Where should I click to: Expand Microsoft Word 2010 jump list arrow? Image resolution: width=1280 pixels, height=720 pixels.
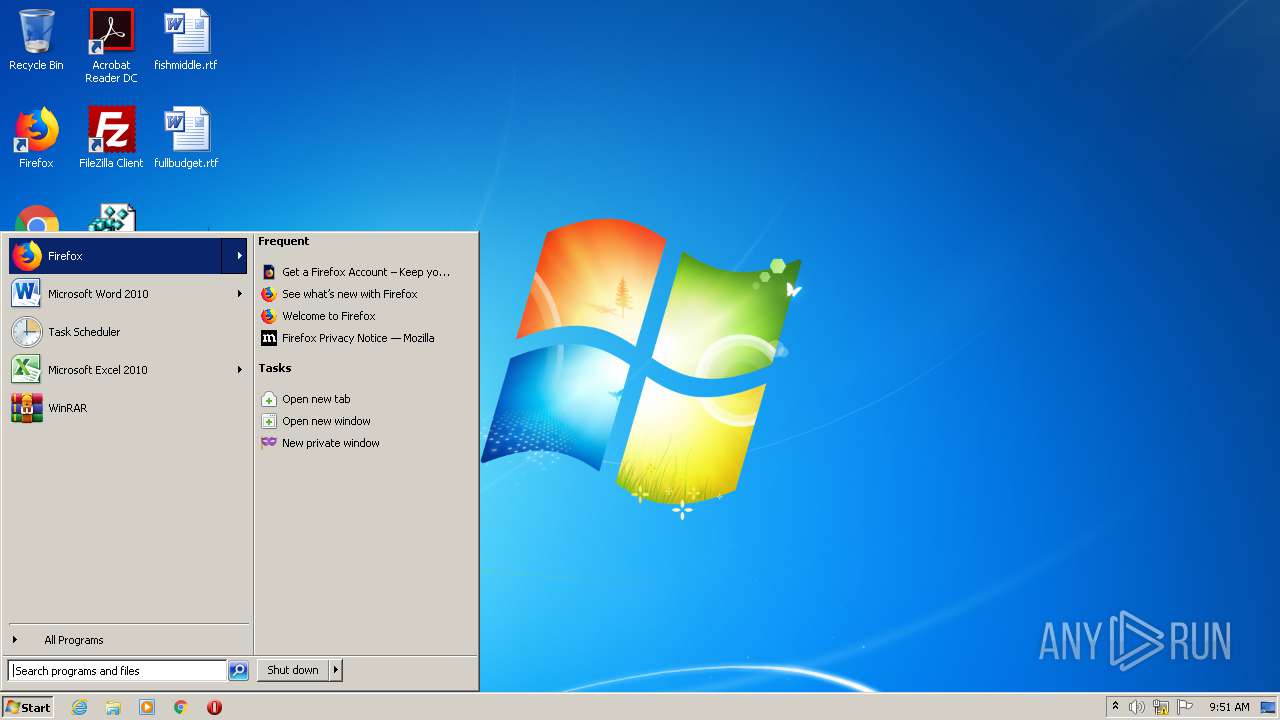tap(239, 294)
